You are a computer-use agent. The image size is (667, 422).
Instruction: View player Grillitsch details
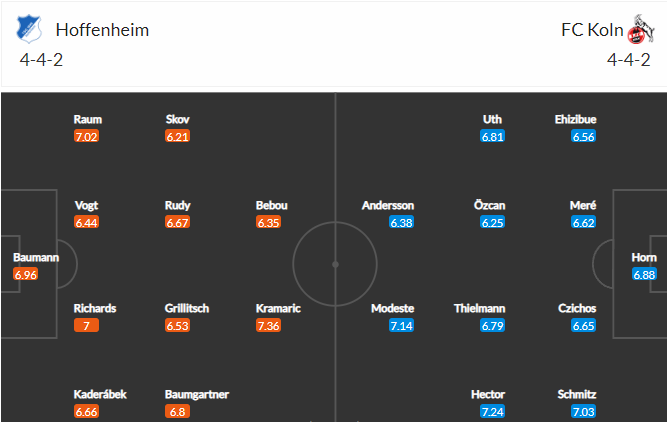tap(187, 308)
